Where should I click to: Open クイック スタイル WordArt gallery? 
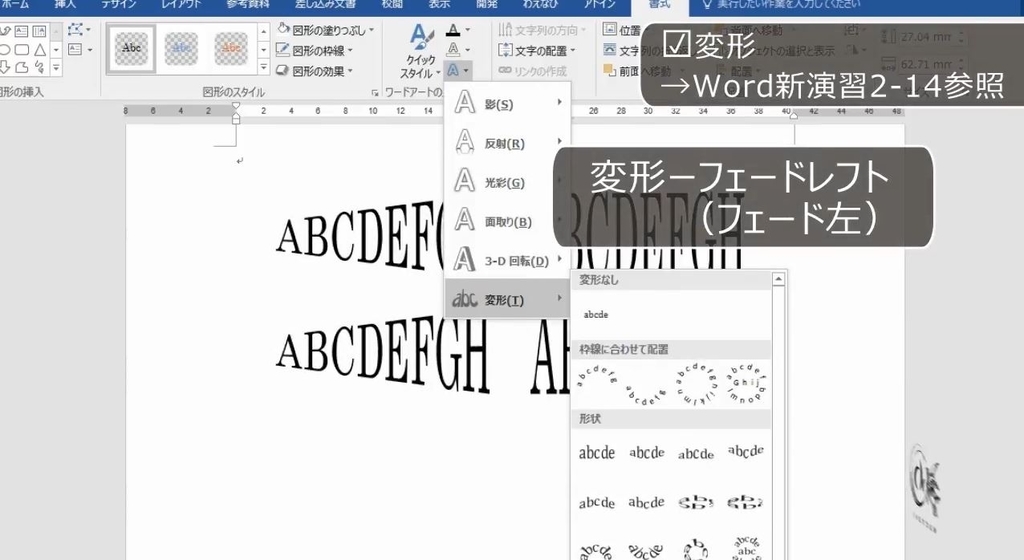click(x=420, y=51)
